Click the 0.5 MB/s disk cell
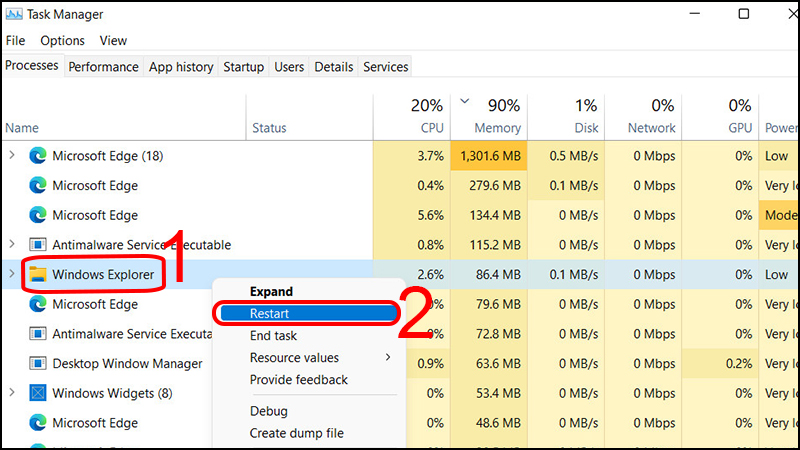Image resolution: width=800 pixels, height=450 pixels. coord(566,156)
